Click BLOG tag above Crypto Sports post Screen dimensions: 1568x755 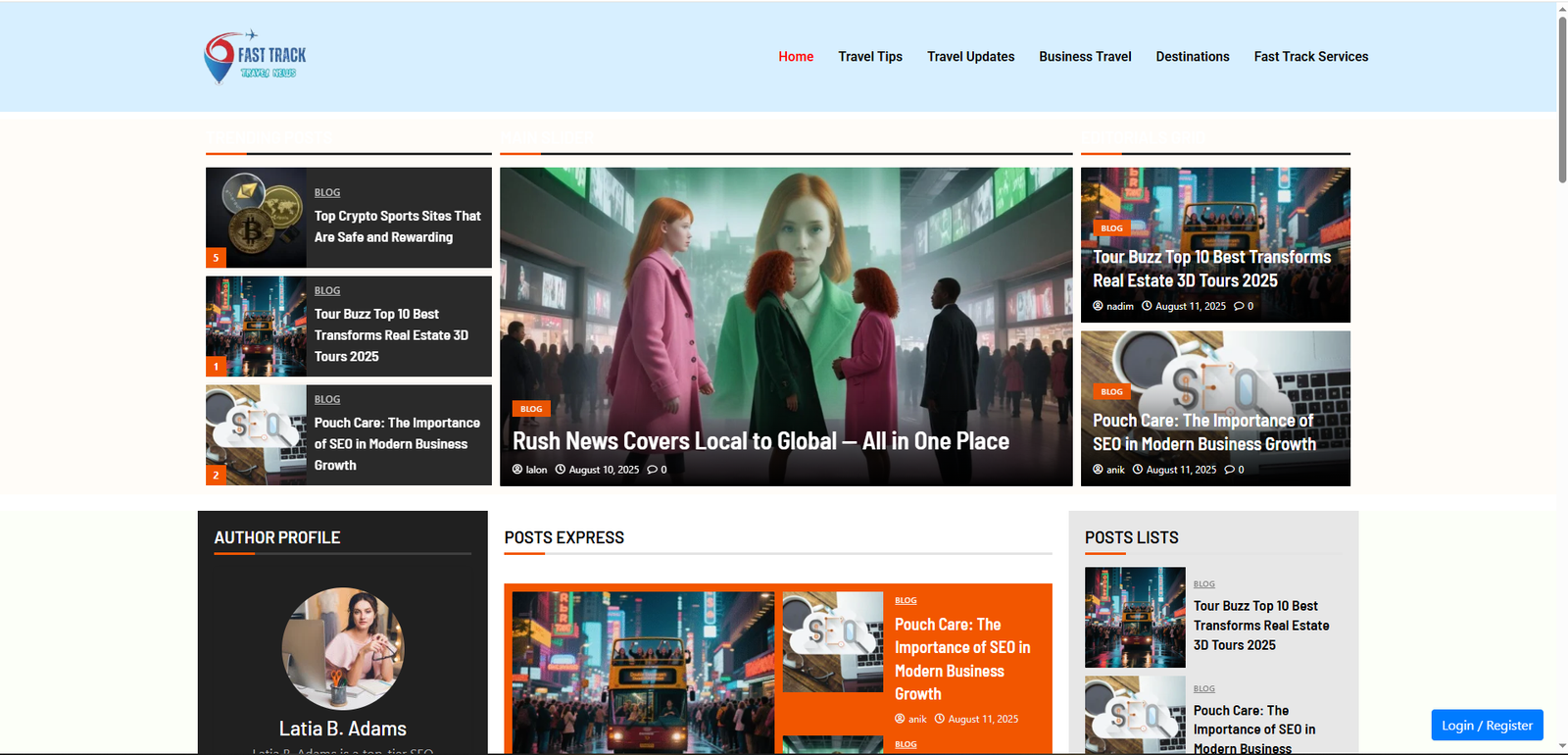327,192
